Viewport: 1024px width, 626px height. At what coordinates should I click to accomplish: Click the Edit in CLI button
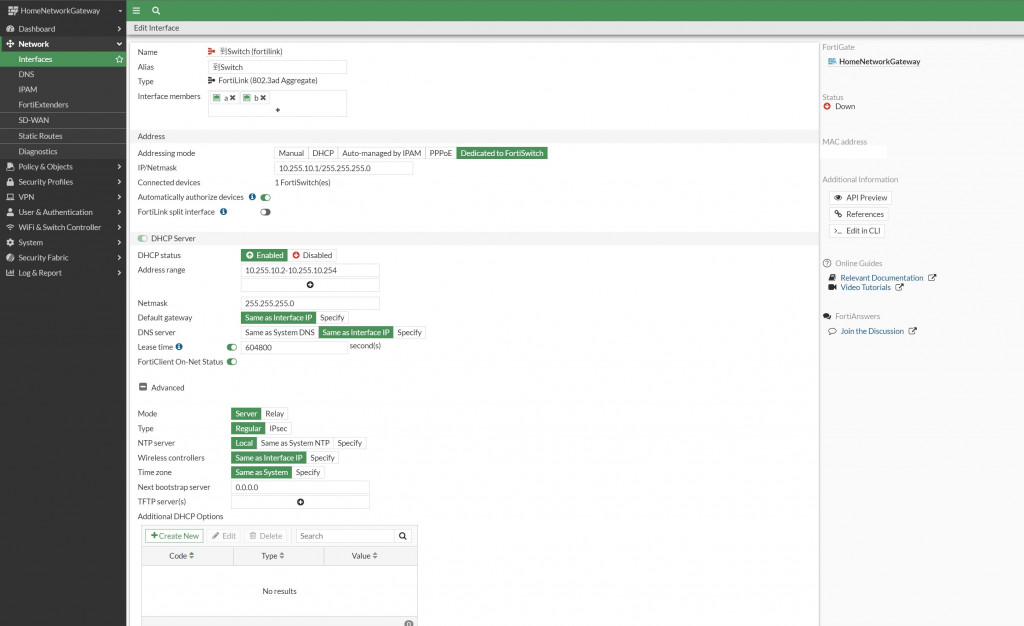[x=857, y=230]
